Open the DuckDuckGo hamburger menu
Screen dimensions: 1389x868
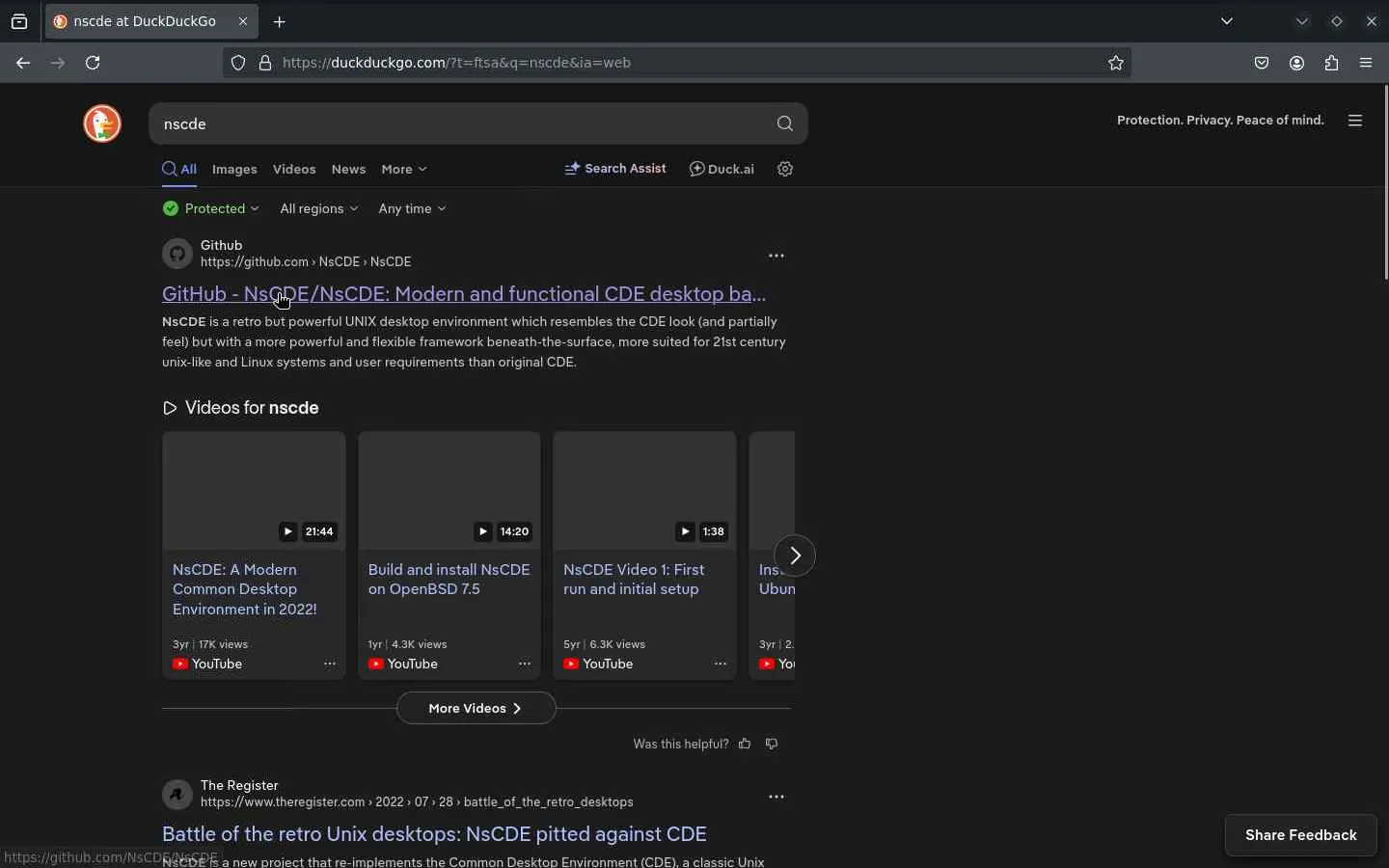[1356, 121]
